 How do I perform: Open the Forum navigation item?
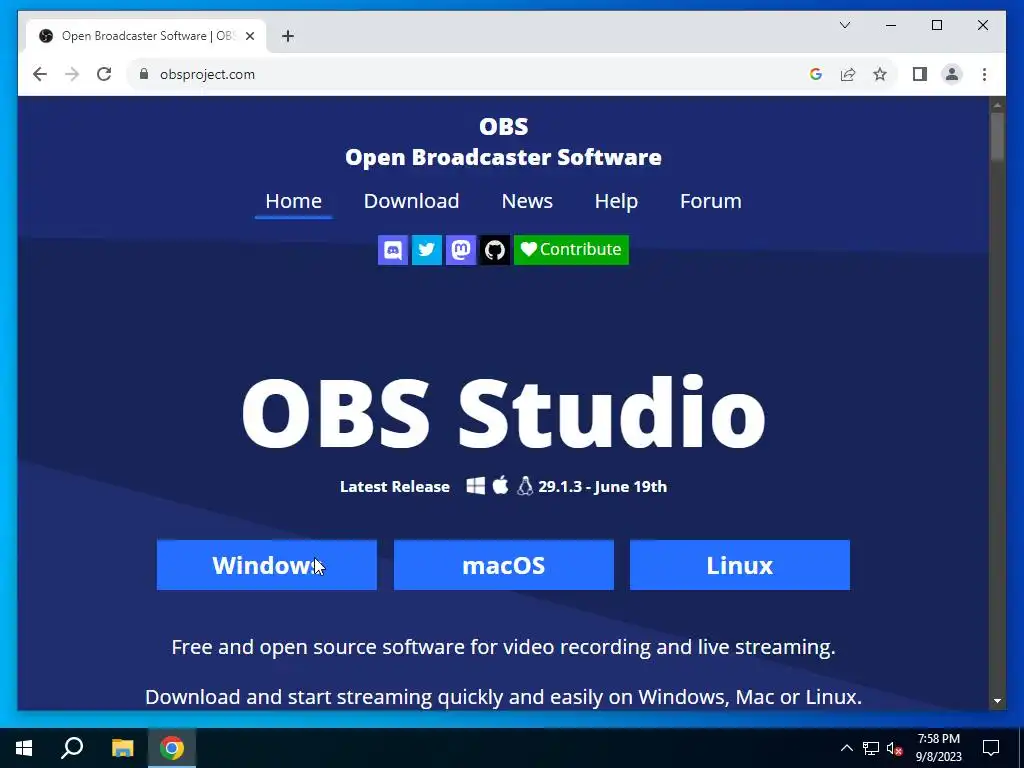711,201
